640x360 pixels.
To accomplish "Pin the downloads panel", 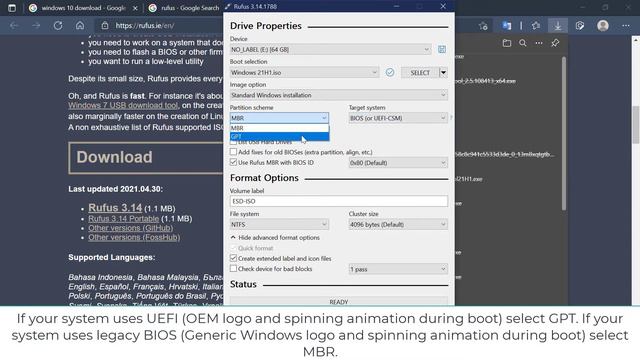I will pos(555,43).
